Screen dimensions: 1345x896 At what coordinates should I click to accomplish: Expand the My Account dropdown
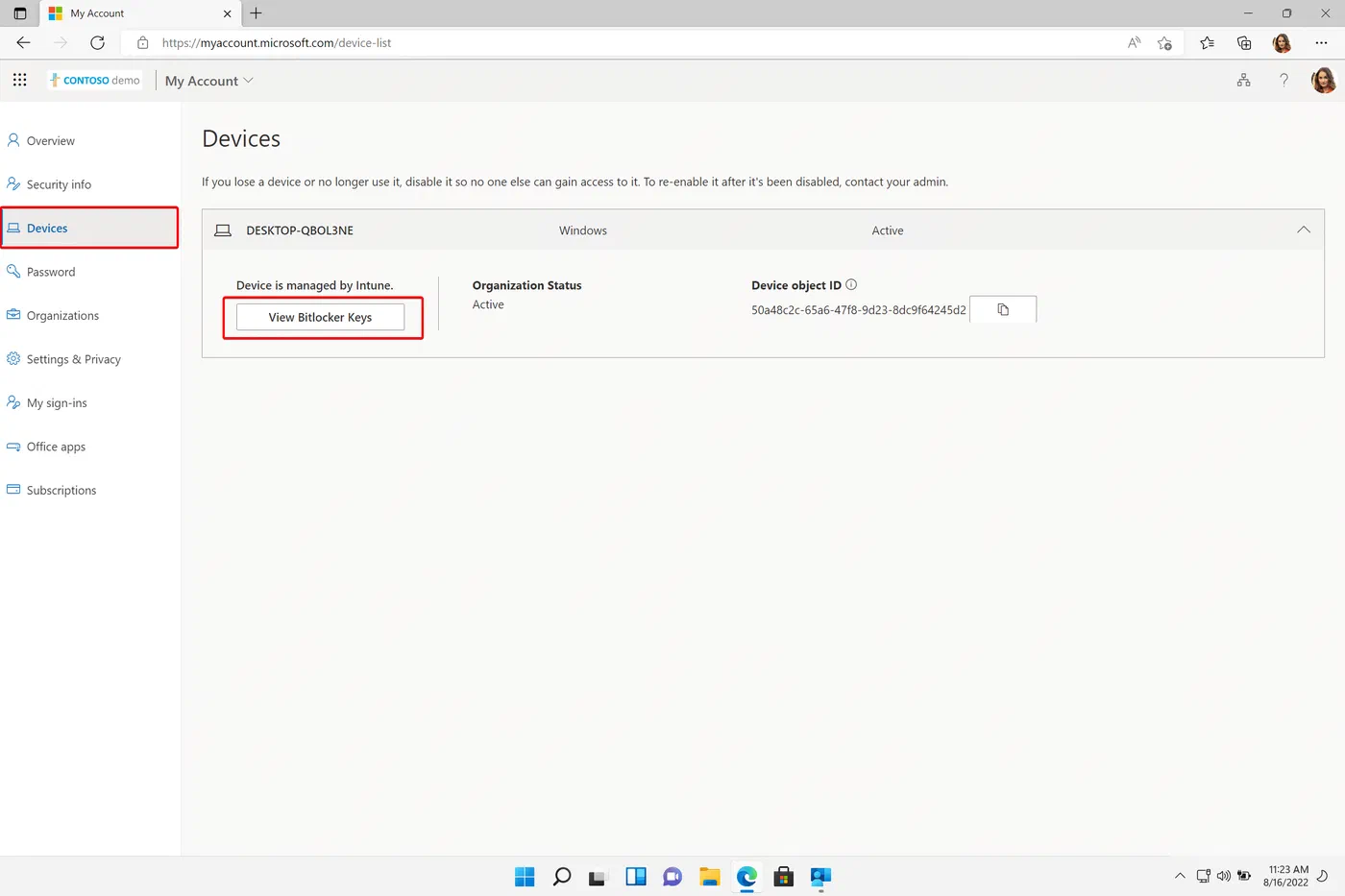point(209,81)
